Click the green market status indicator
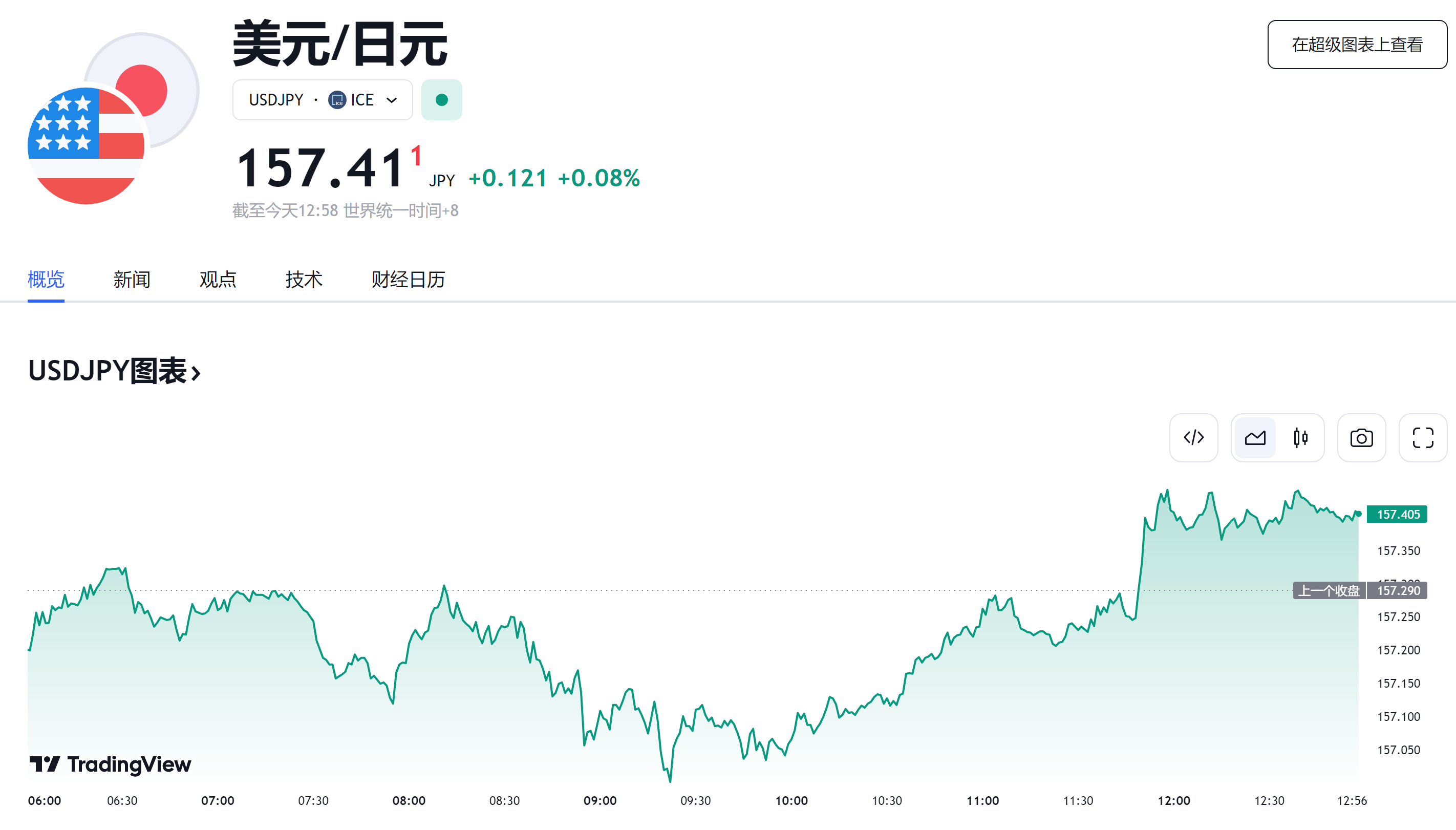The width and height of the screenshot is (1456, 830). click(441, 100)
